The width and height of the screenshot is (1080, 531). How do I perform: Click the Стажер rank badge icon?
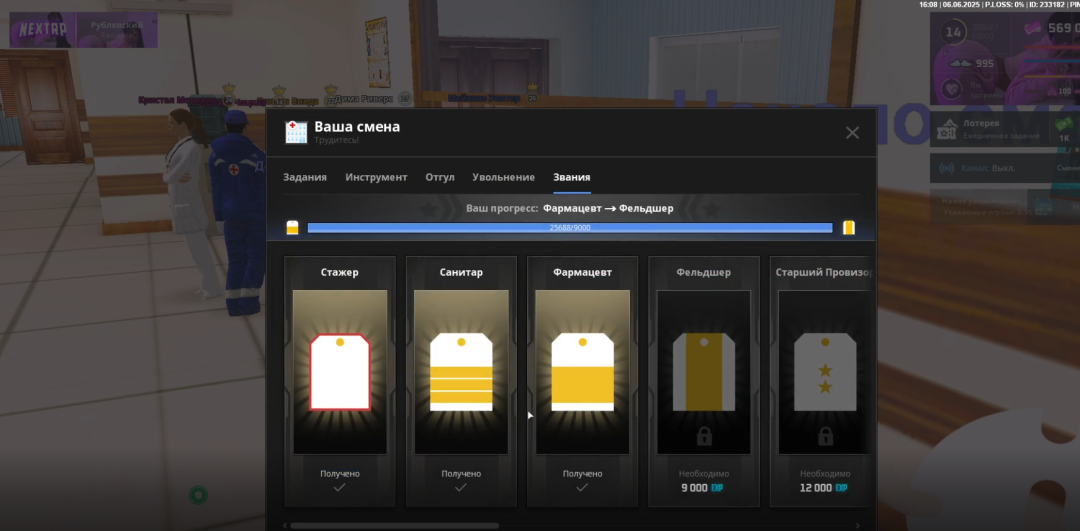(x=340, y=372)
